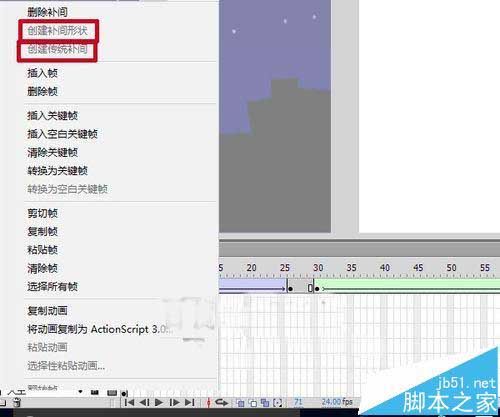This screenshot has width=500, height=417.
Task: Choose 删除帧 in the context menu
Action: click(42, 91)
